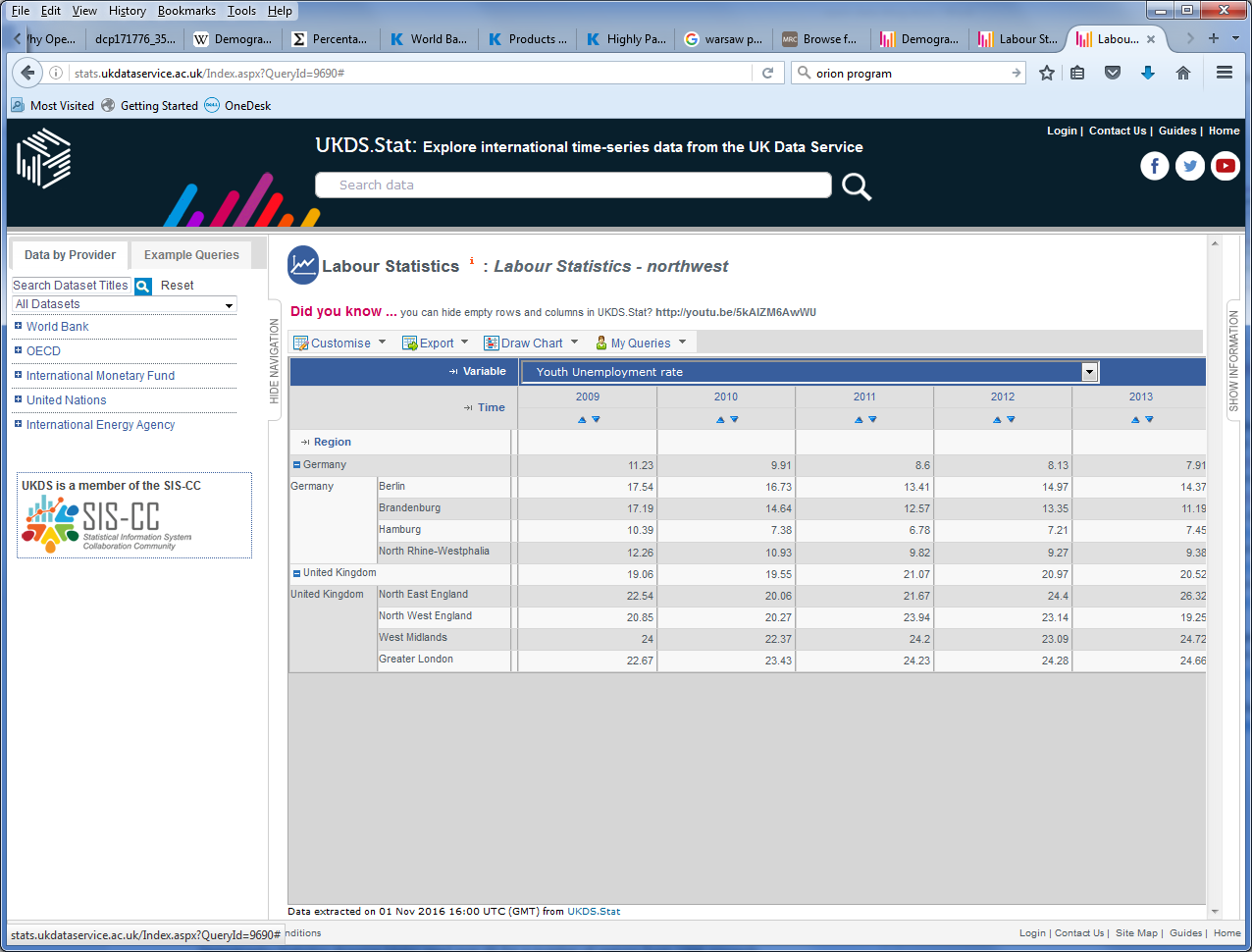Click the Twitter icon in the header
The image size is (1252, 952).
[1190, 166]
